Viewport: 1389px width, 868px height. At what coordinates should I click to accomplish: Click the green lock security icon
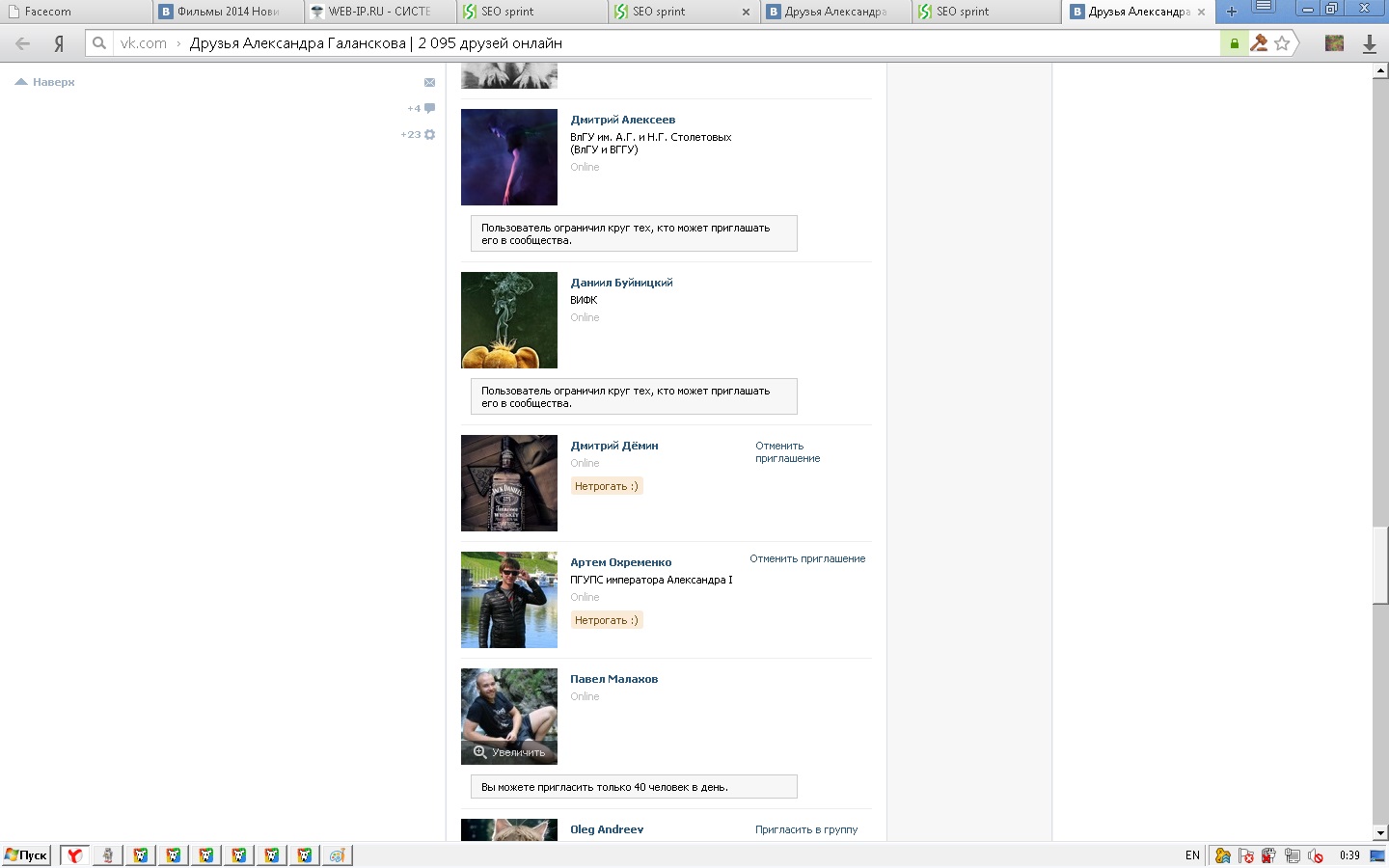click(1234, 43)
